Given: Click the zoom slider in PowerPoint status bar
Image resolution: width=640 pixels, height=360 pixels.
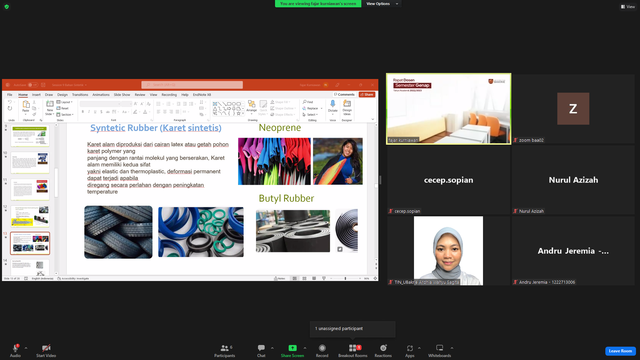Looking at the screenshot, I should (x=345, y=278).
